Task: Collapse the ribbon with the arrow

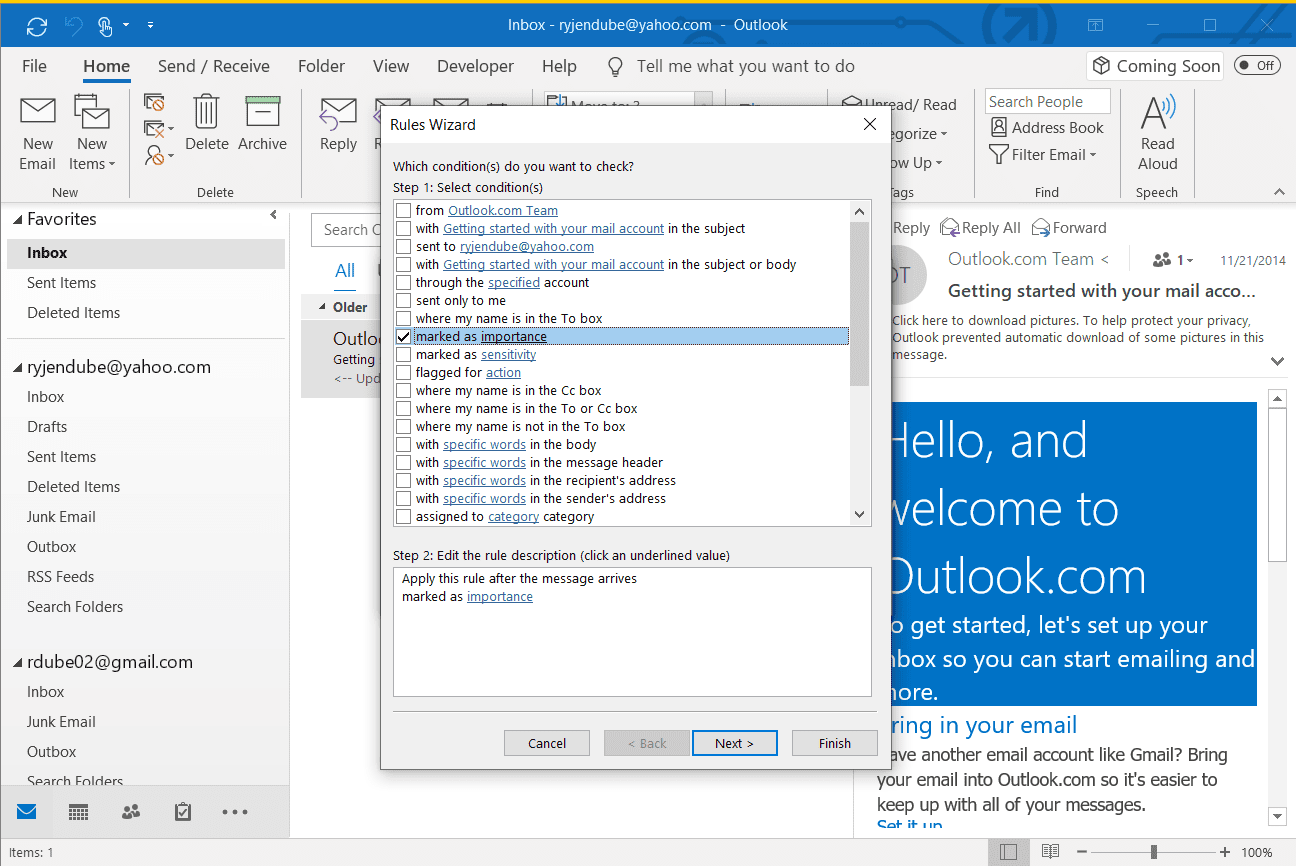Action: (x=1278, y=191)
